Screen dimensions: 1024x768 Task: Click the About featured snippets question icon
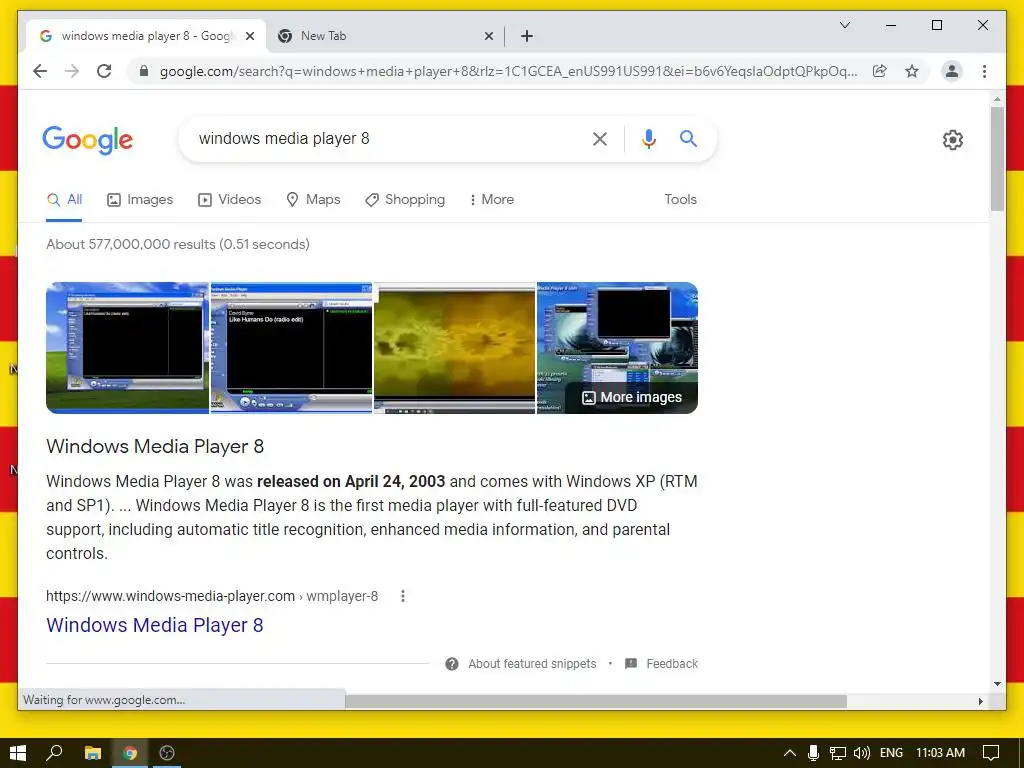[451, 664]
